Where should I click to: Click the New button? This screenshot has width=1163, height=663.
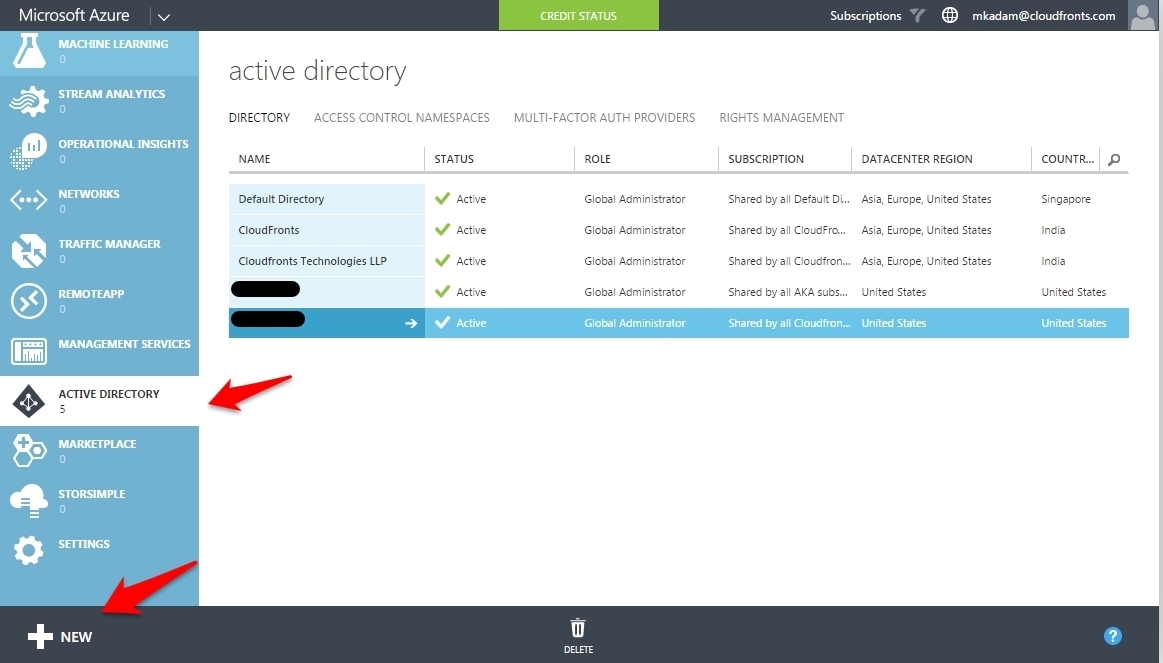(x=59, y=636)
